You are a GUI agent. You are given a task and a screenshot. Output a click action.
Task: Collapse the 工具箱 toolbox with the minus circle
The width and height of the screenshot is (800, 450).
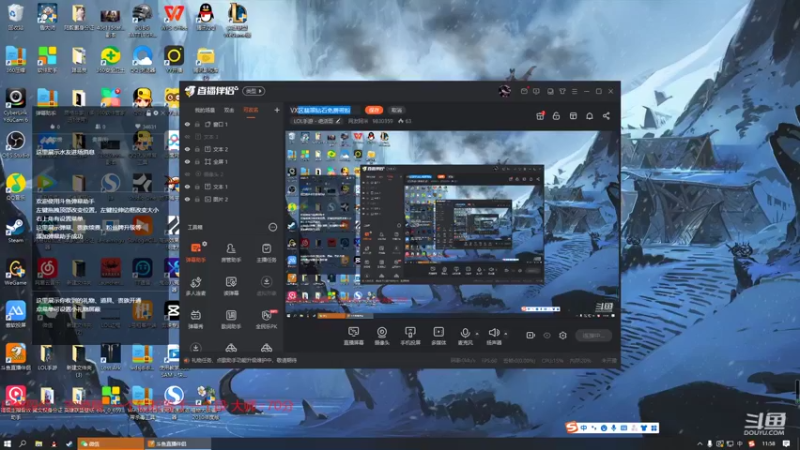[273, 227]
